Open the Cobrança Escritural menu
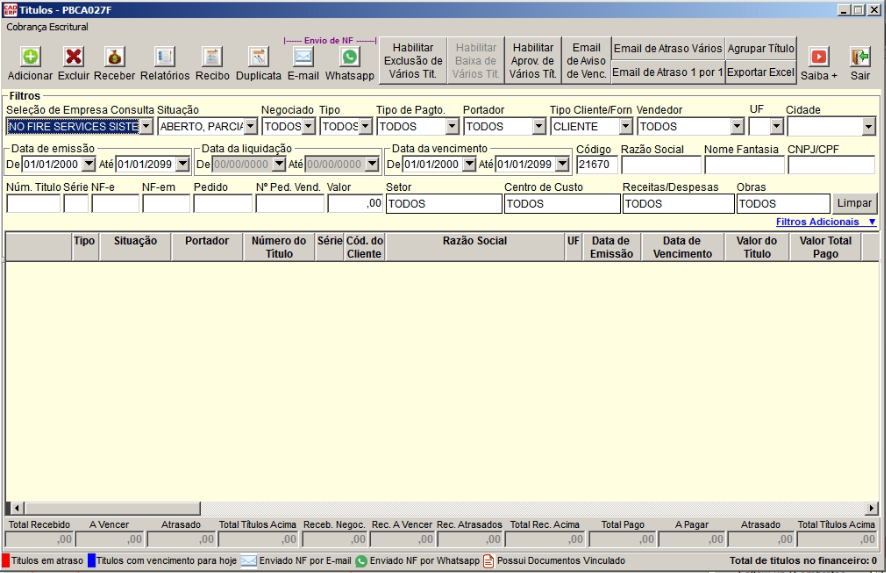 (47, 27)
